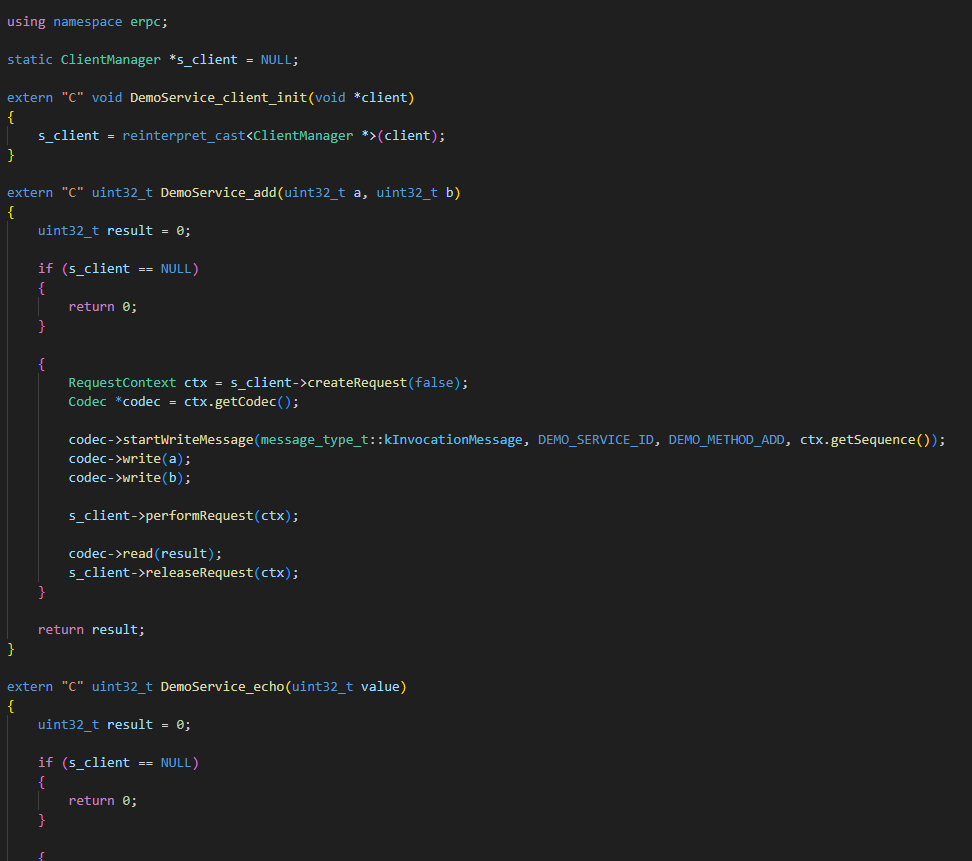The height and width of the screenshot is (861, 972).
Task: Select the "reinterpret_cast" keyword
Action: [183, 136]
